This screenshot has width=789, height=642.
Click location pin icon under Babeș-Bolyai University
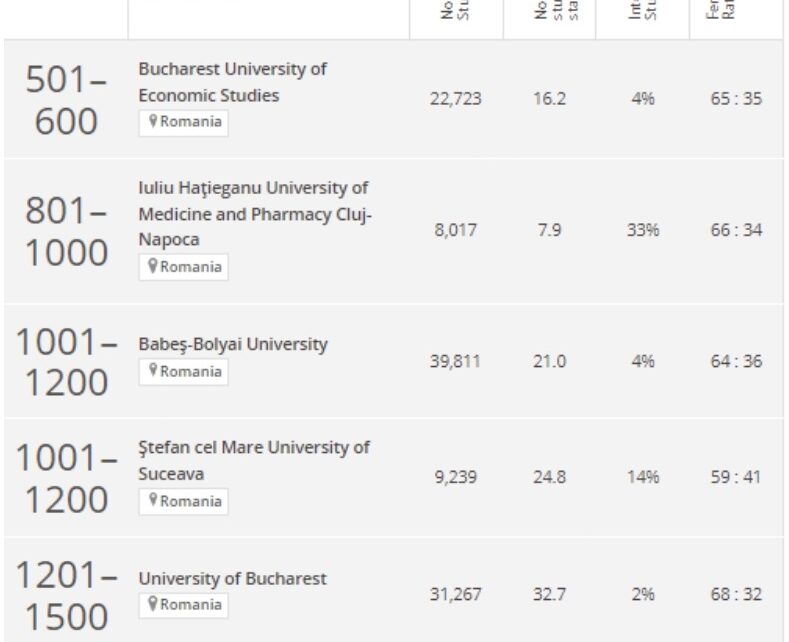pyautogui.click(x=153, y=371)
